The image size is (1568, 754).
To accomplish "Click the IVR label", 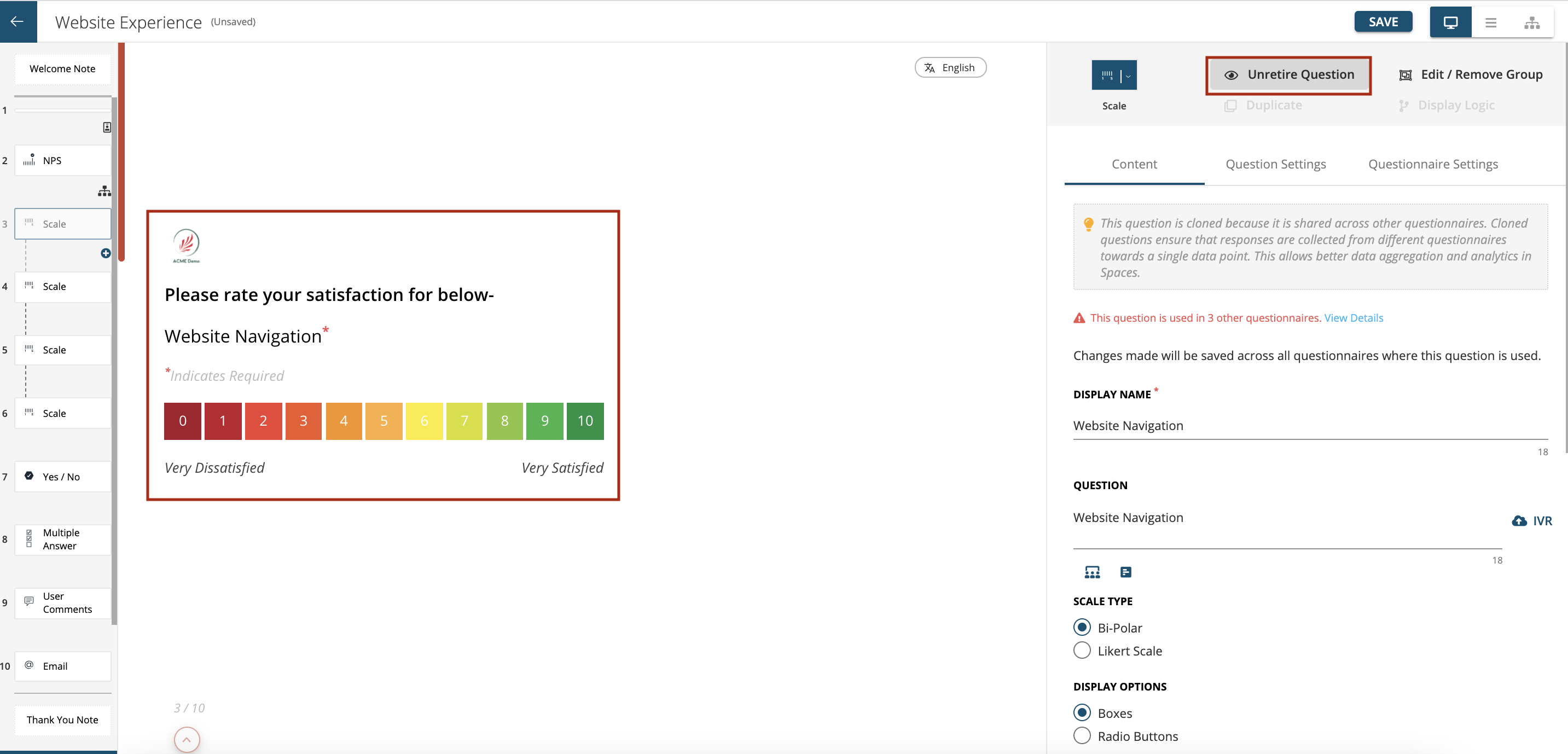I will click(x=1542, y=521).
